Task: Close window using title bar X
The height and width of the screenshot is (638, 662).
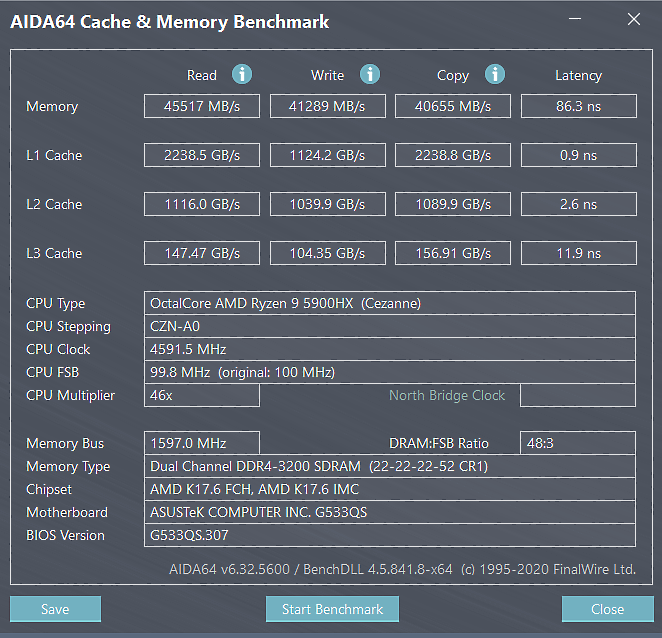Action: coord(634,19)
